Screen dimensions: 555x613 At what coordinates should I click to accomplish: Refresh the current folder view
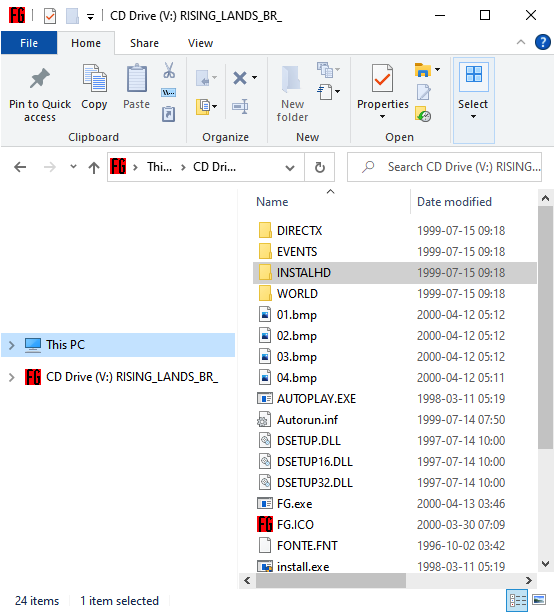tap(320, 167)
